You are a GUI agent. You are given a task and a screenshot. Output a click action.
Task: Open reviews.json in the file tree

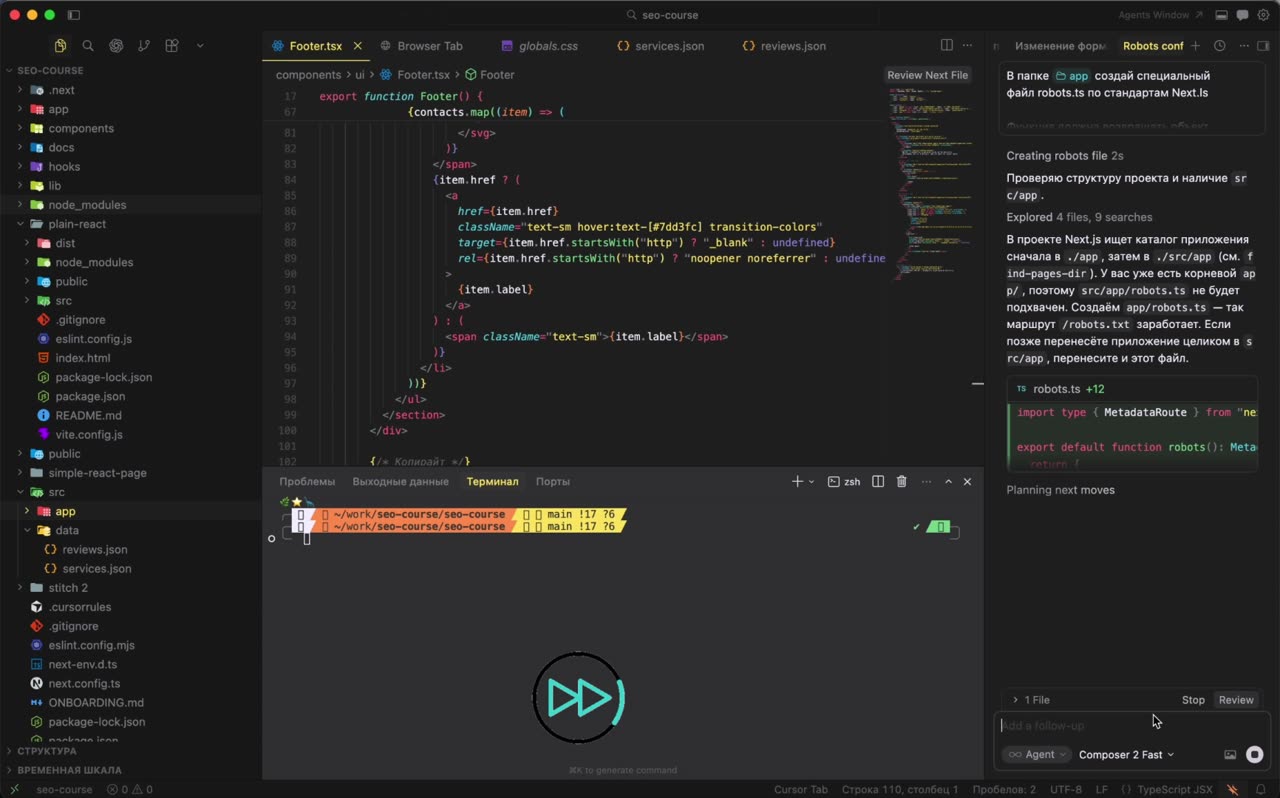tap(94, 549)
